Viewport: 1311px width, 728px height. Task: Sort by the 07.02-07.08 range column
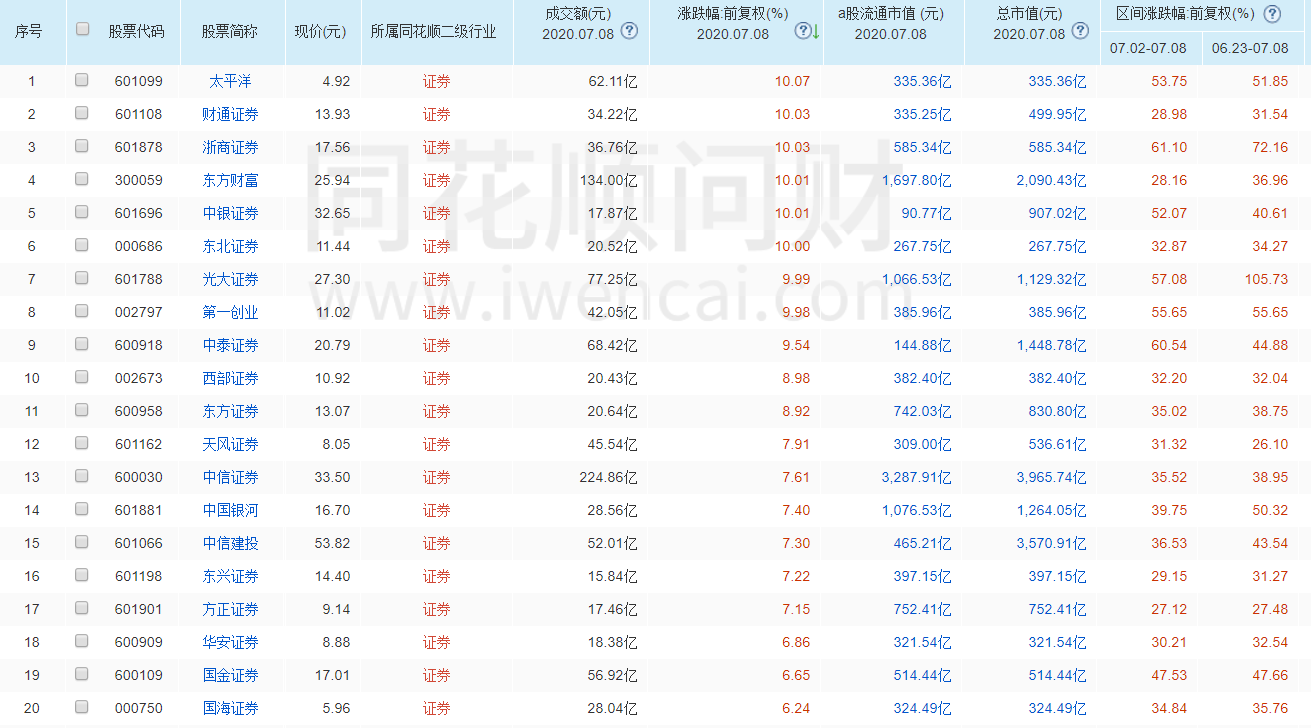point(1148,48)
